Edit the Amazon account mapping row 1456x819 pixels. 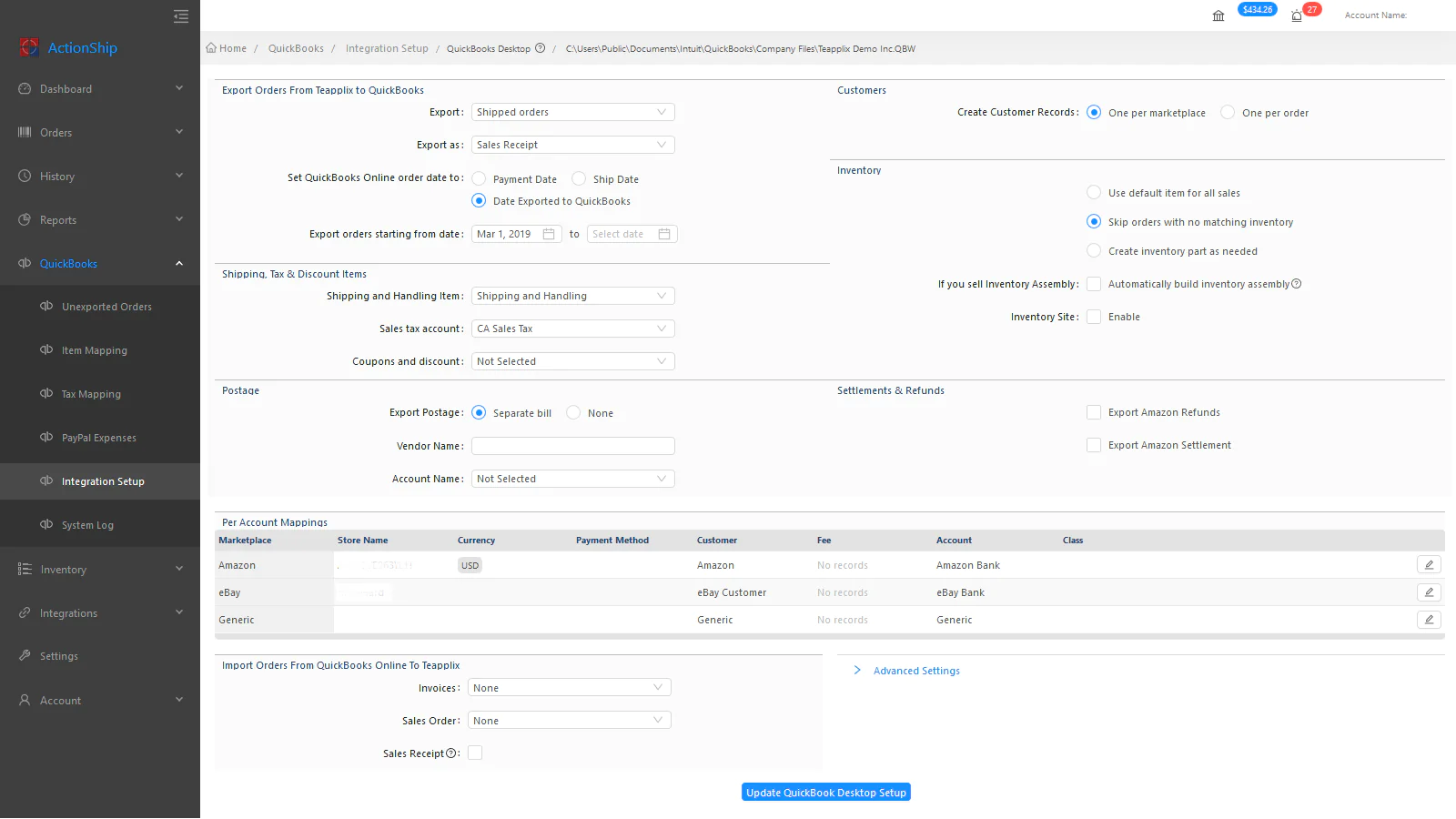(x=1429, y=565)
